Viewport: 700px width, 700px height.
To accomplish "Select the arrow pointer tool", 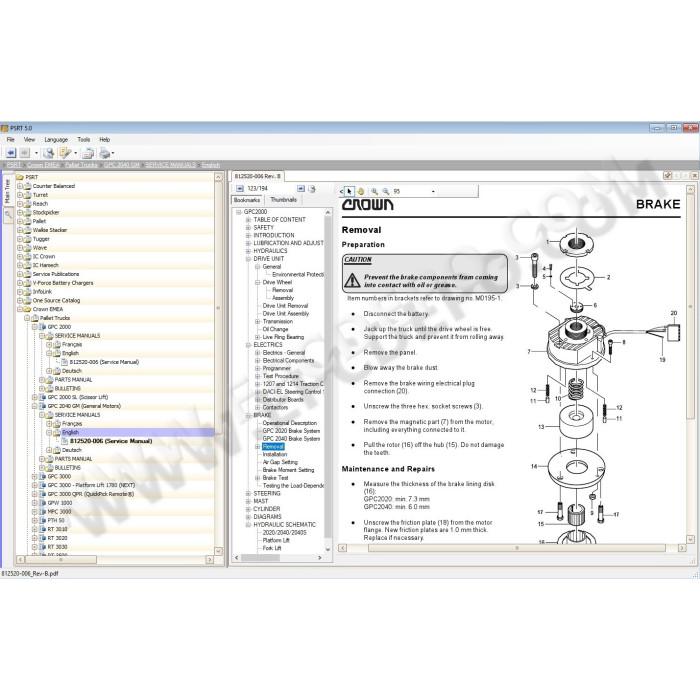I will (x=350, y=192).
